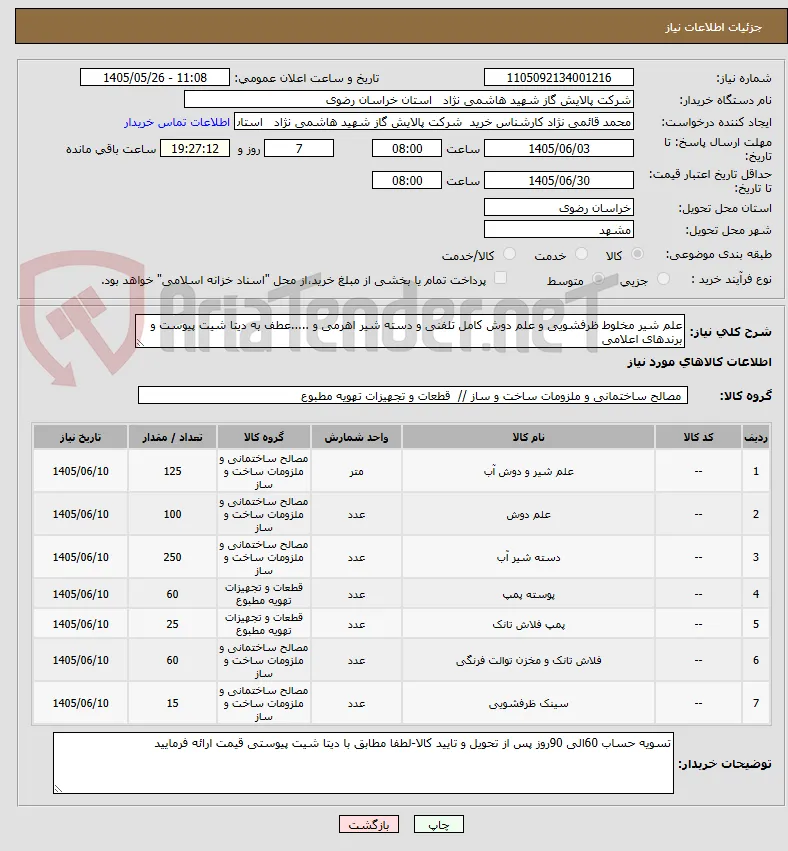Viewport: 788px width, 851px height.
Task: Click the quantity 100 cell
Action: (172, 514)
